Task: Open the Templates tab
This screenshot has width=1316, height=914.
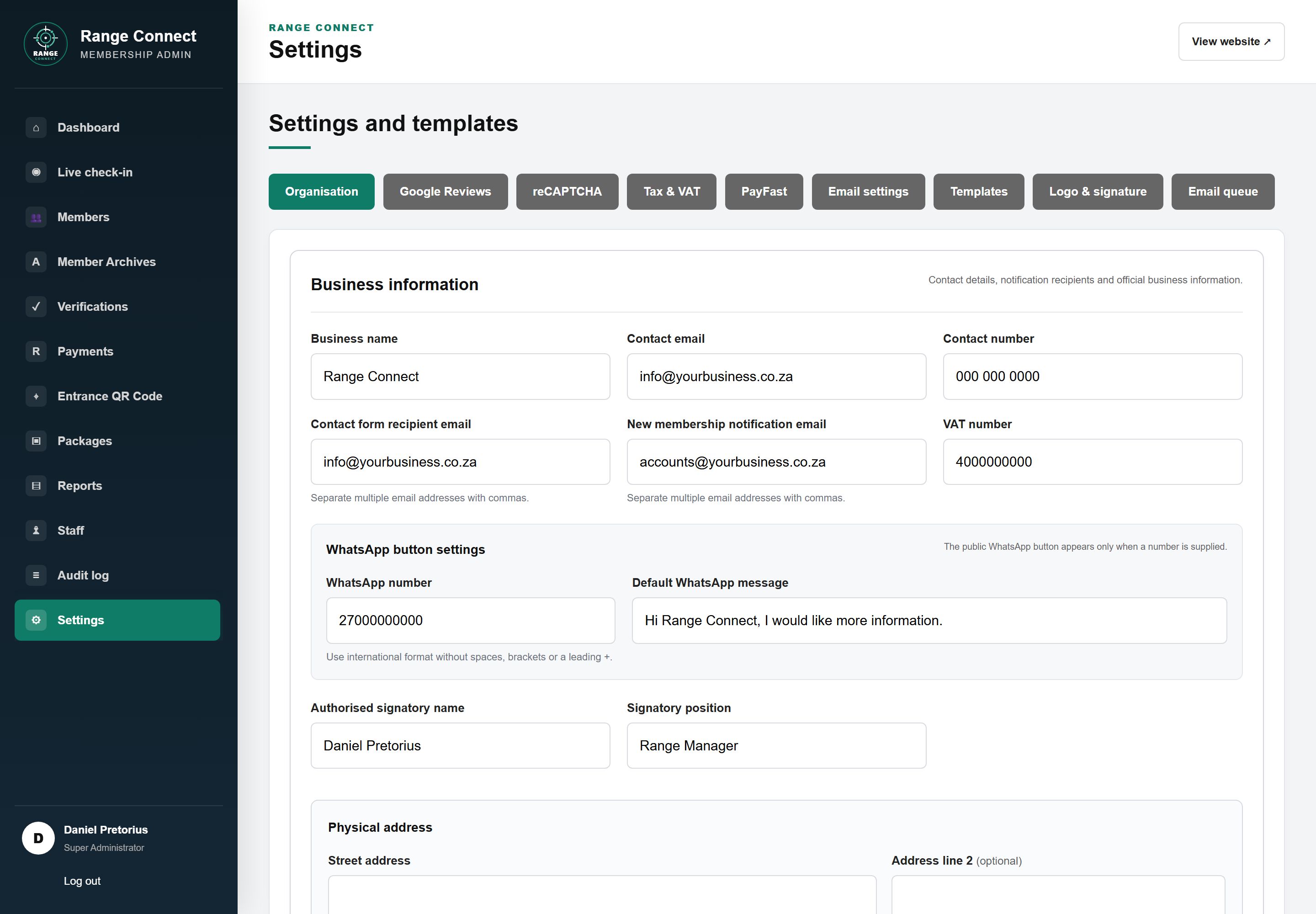Action: [x=979, y=191]
